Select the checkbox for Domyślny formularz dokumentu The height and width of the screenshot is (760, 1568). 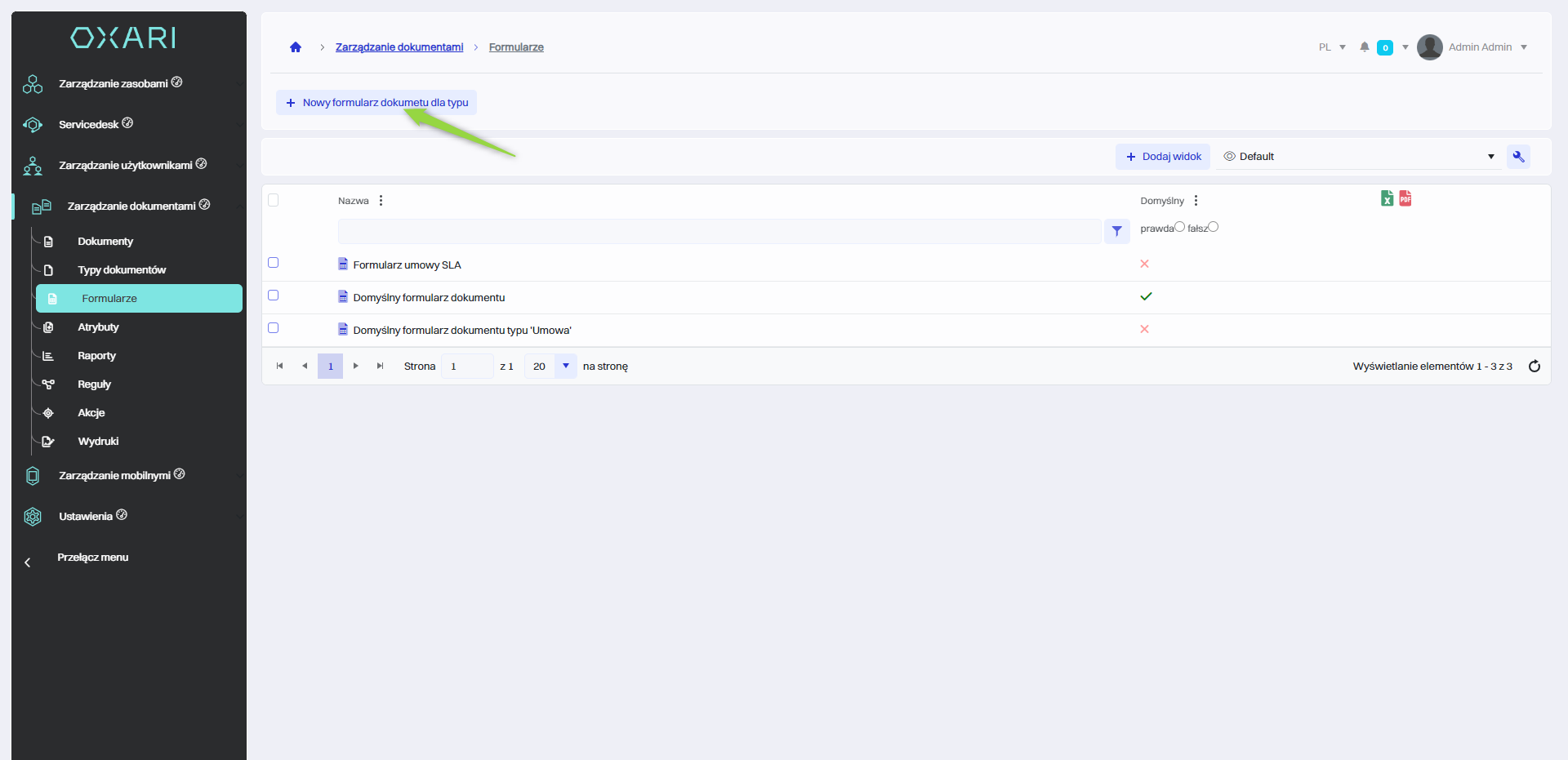coord(274,296)
